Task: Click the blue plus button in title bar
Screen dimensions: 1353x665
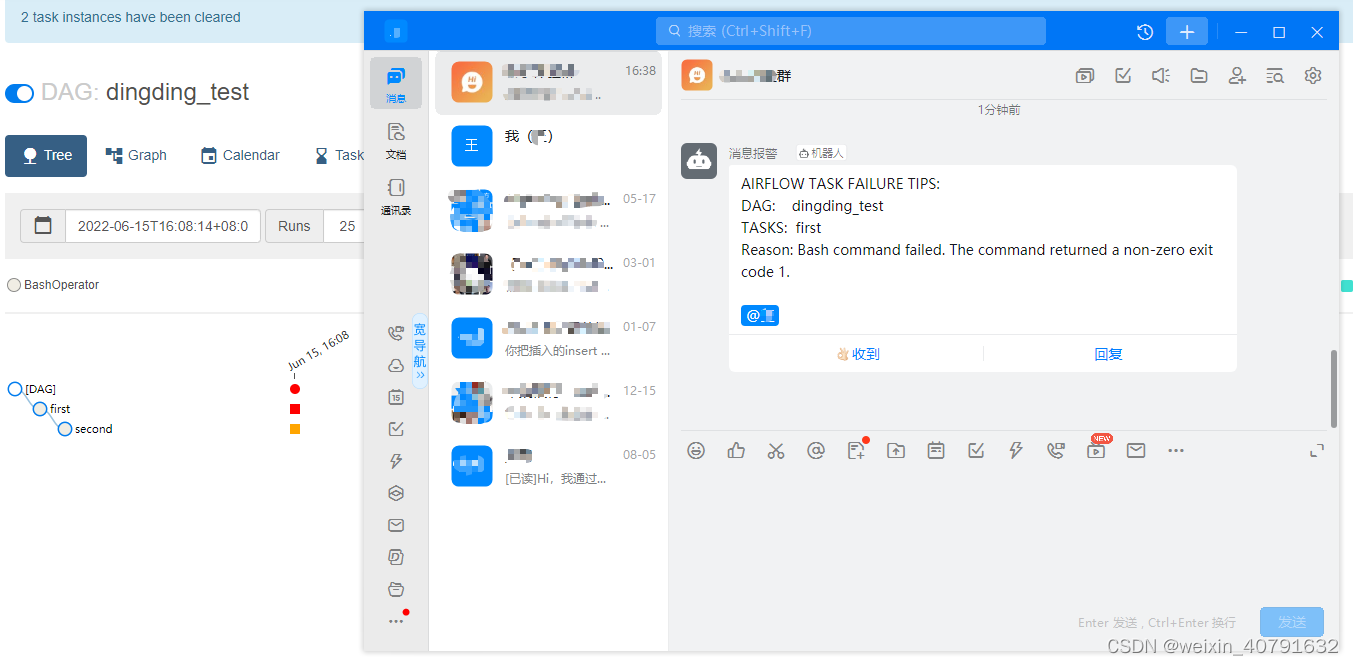Action: click(1187, 32)
